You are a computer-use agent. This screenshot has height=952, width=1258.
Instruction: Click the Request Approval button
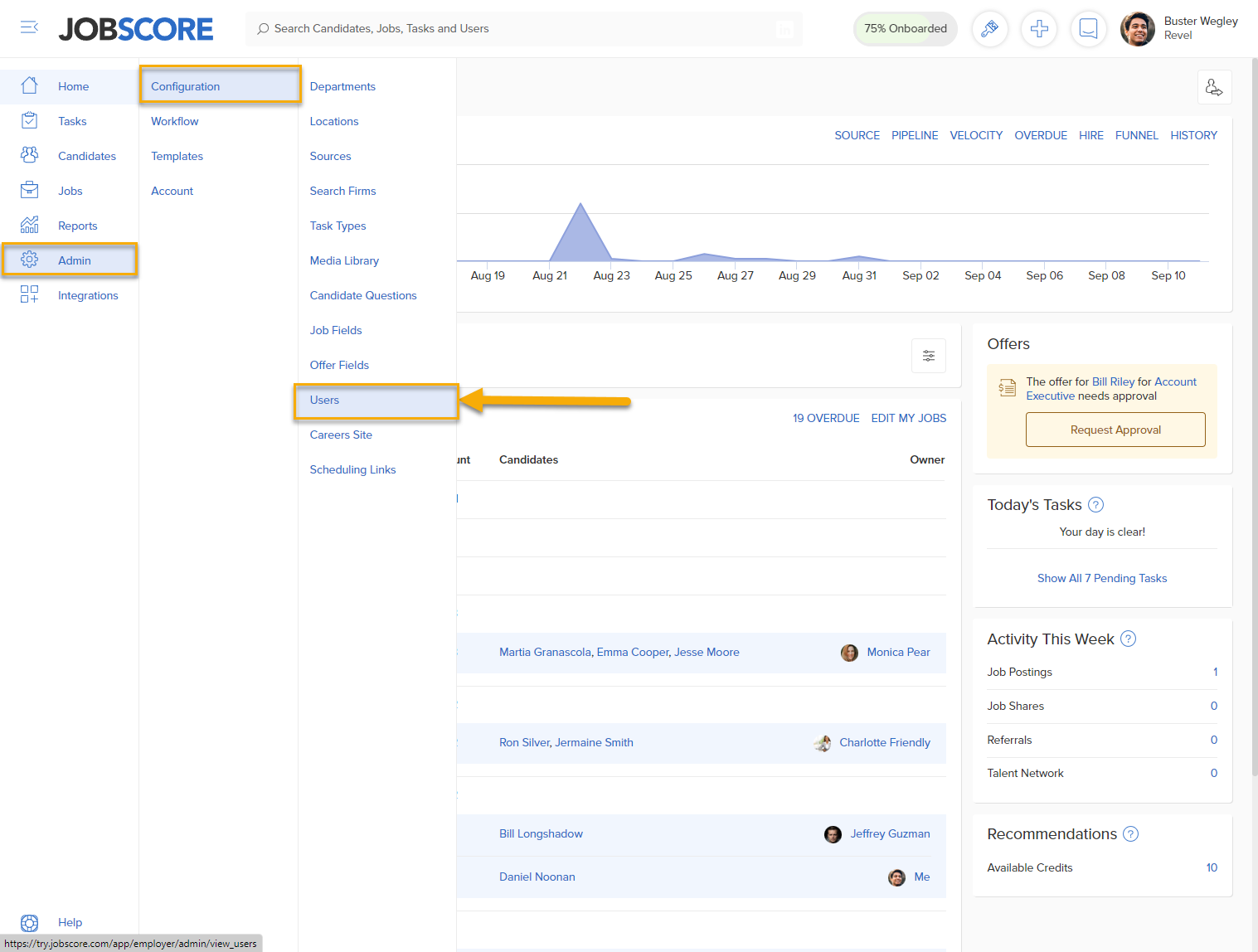[x=1115, y=430]
